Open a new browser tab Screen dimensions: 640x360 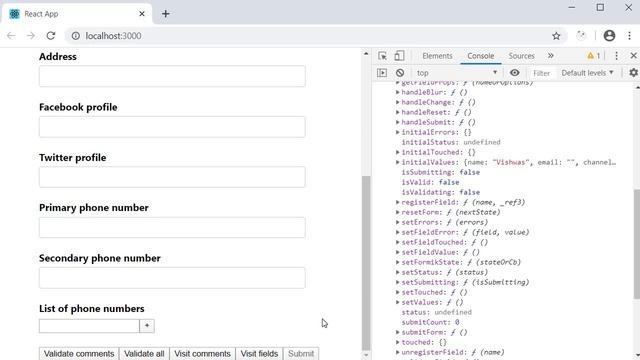point(165,14)
